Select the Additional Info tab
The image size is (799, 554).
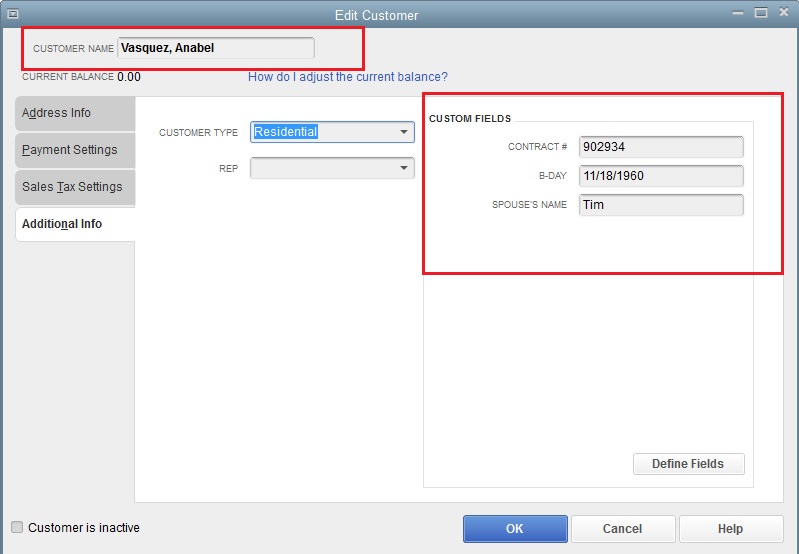pos(75,224)
